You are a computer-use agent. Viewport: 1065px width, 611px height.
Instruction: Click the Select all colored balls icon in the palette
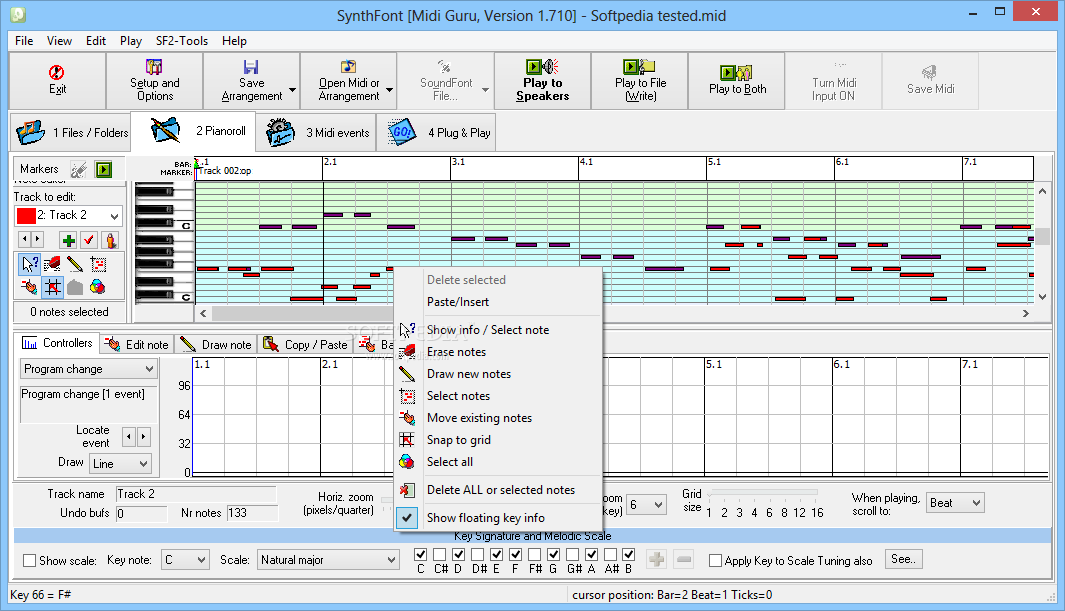98,287
